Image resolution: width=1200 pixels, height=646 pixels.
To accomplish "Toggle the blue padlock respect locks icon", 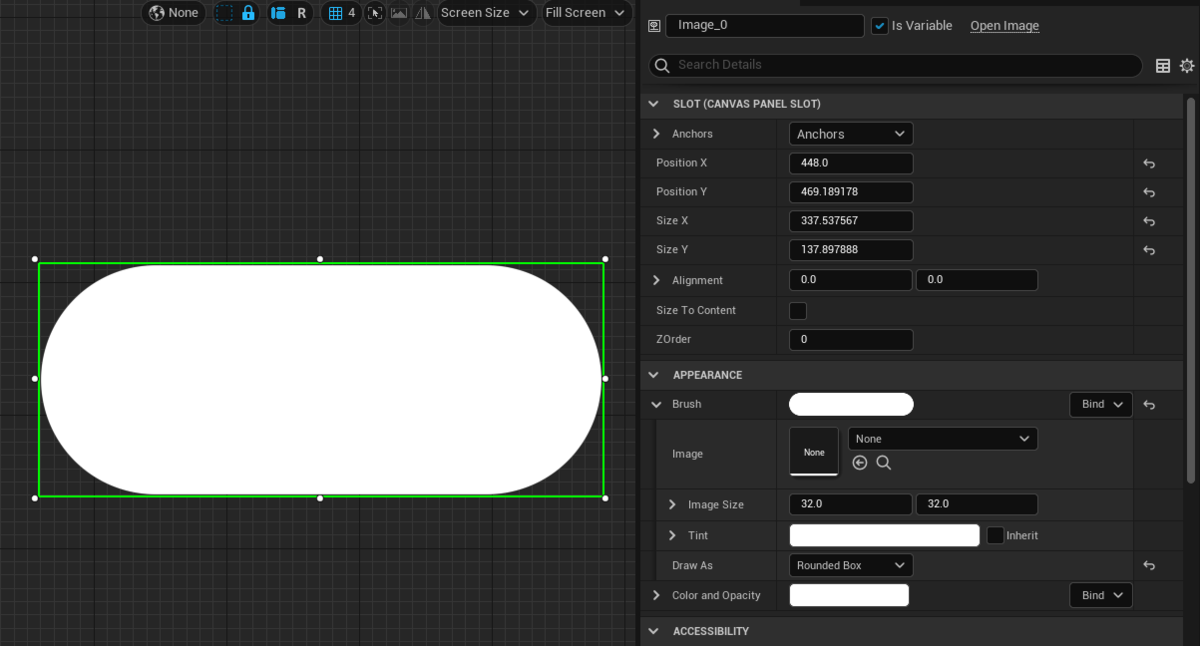I will point(248,13).
